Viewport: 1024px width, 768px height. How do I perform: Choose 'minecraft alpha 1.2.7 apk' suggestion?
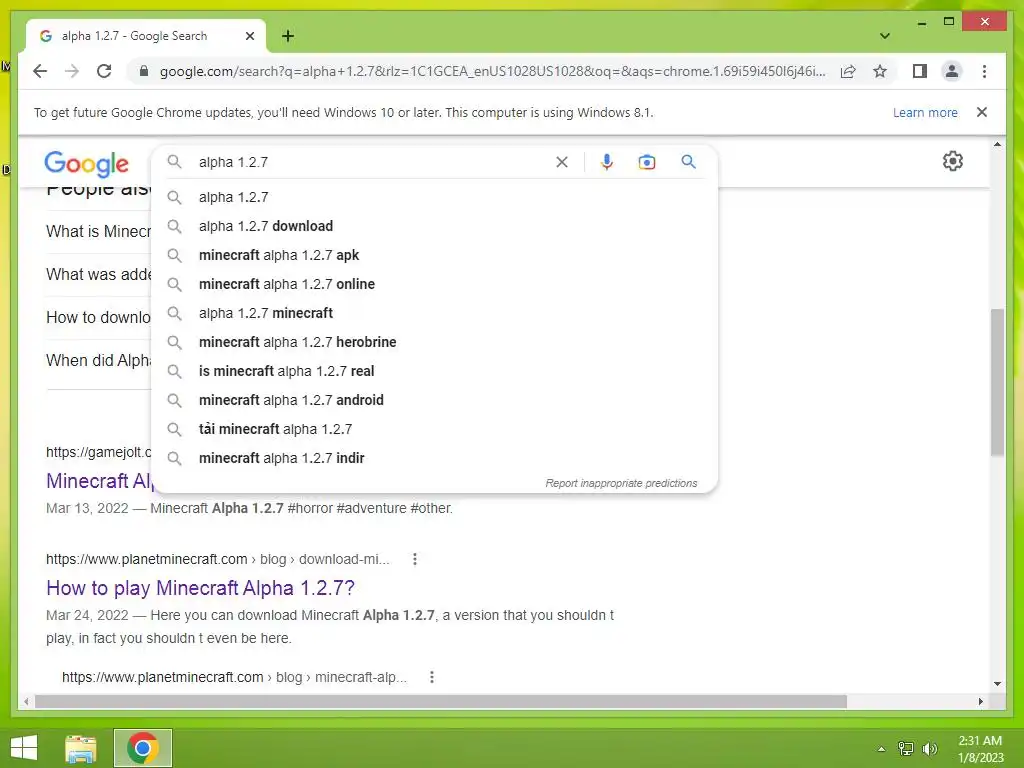pos(434,255)
